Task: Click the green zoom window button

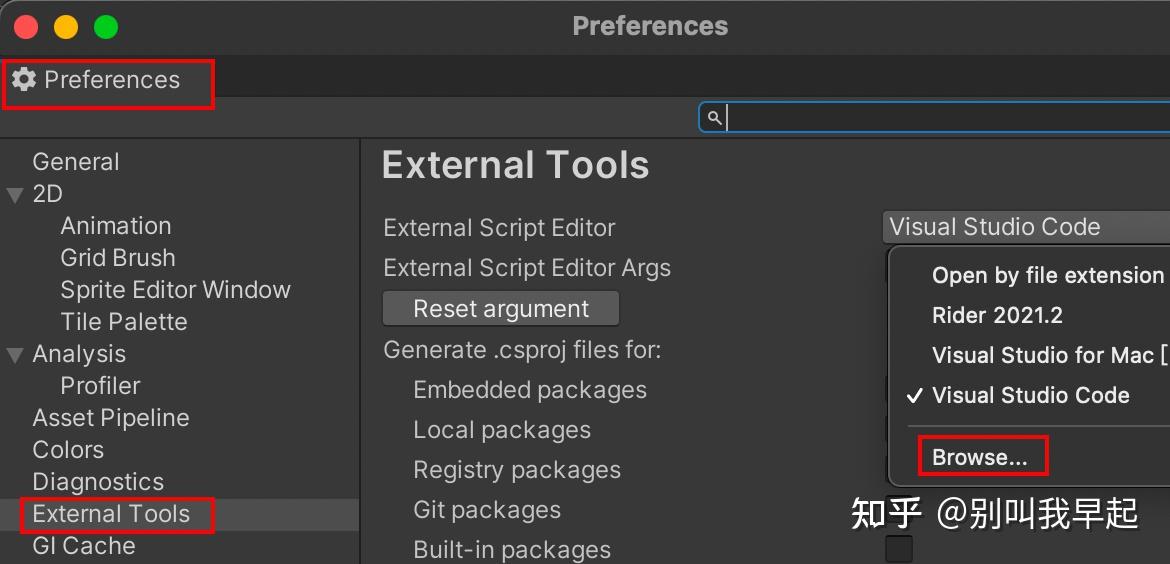Action: point(106,27)
